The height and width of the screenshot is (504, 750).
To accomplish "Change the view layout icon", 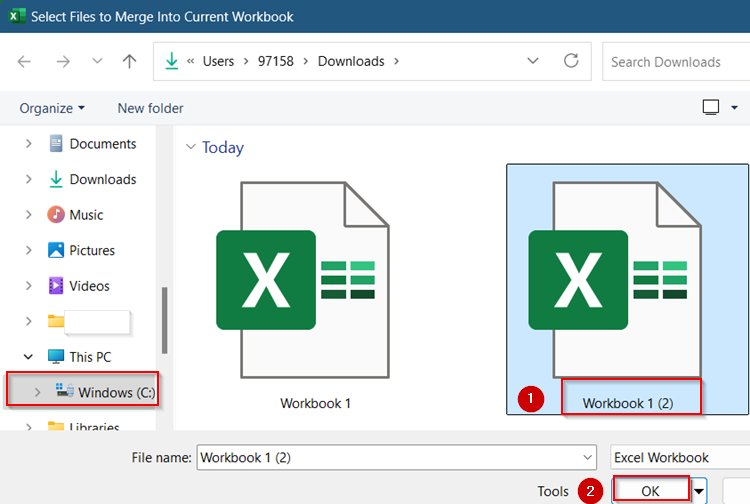I will [710, 107].
